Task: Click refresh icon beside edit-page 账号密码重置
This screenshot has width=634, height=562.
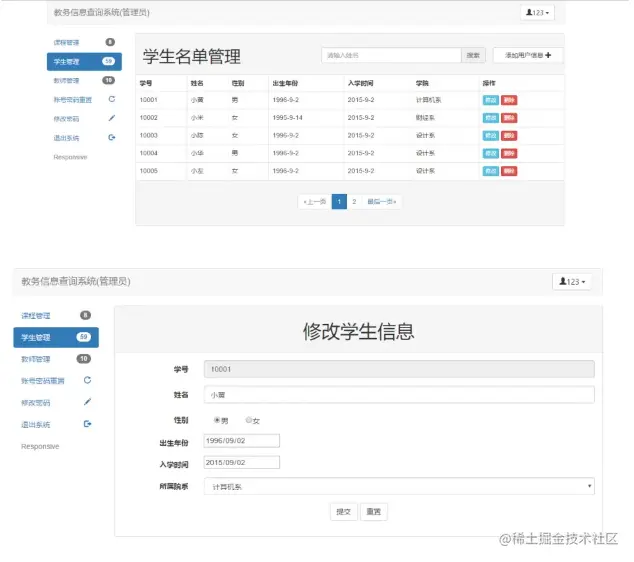Action: pos(87,380)
